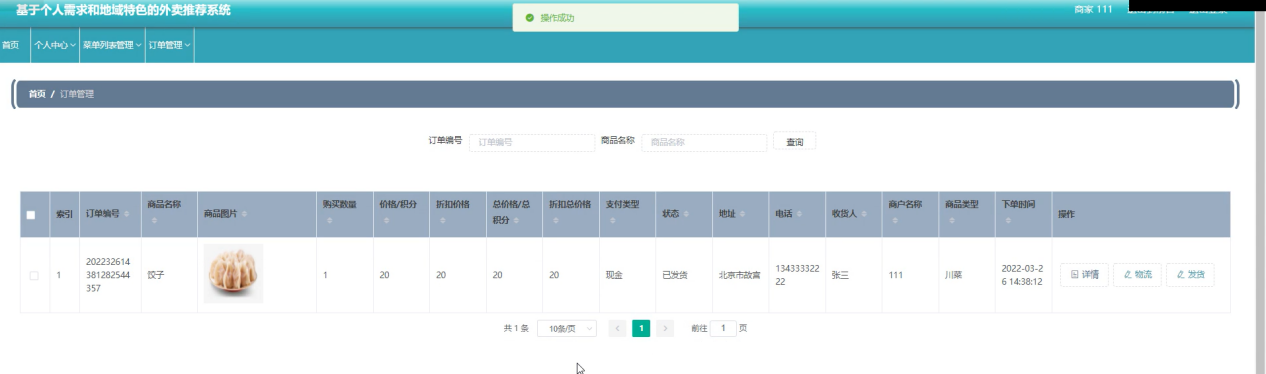
Task: Click the 共 1 条 total count text
Action: [516, 328]
